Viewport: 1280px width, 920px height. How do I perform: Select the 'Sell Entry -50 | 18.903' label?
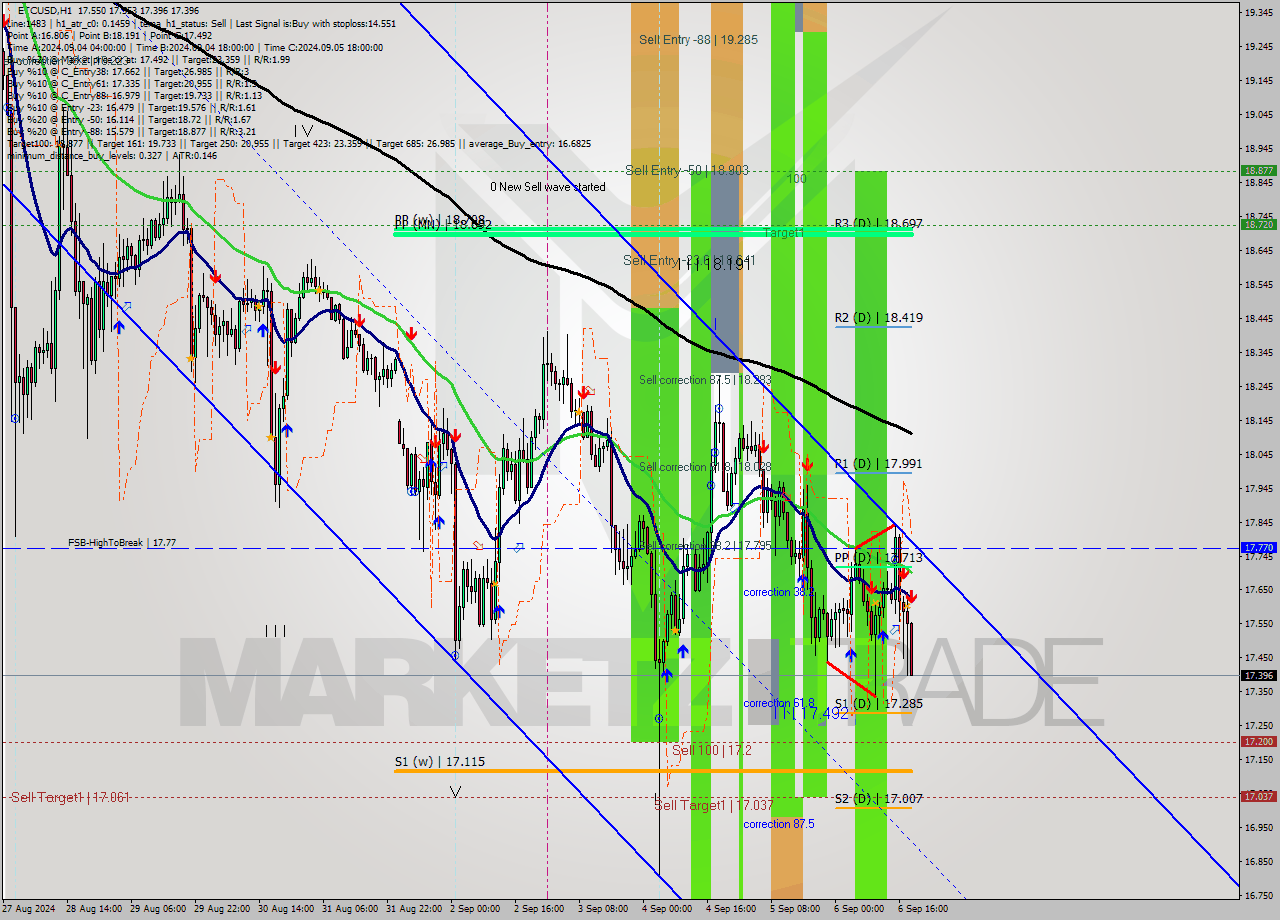click(x=687, y=171)
